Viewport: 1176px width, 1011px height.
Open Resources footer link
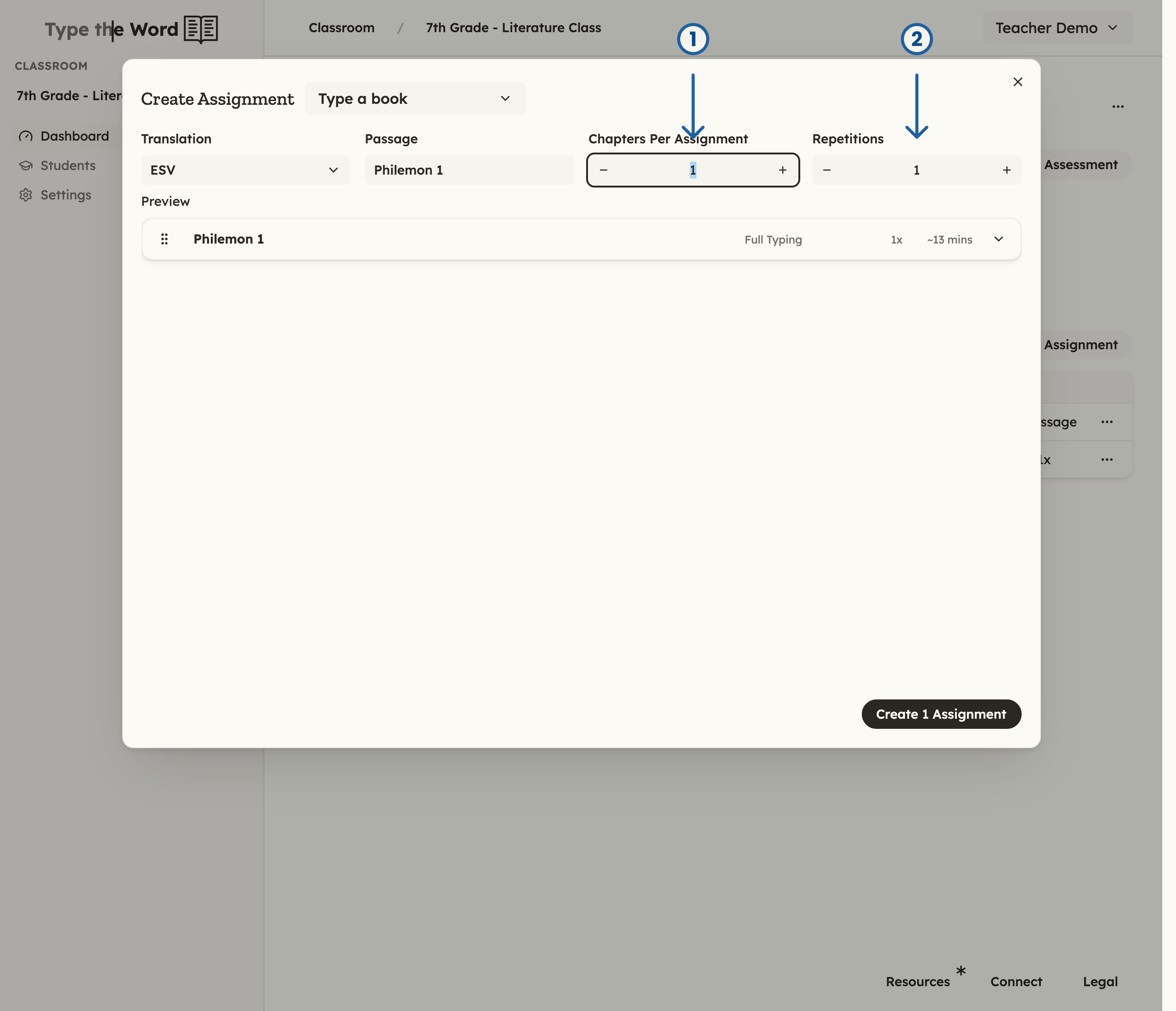pyautogui.click(x=918, y=982)
